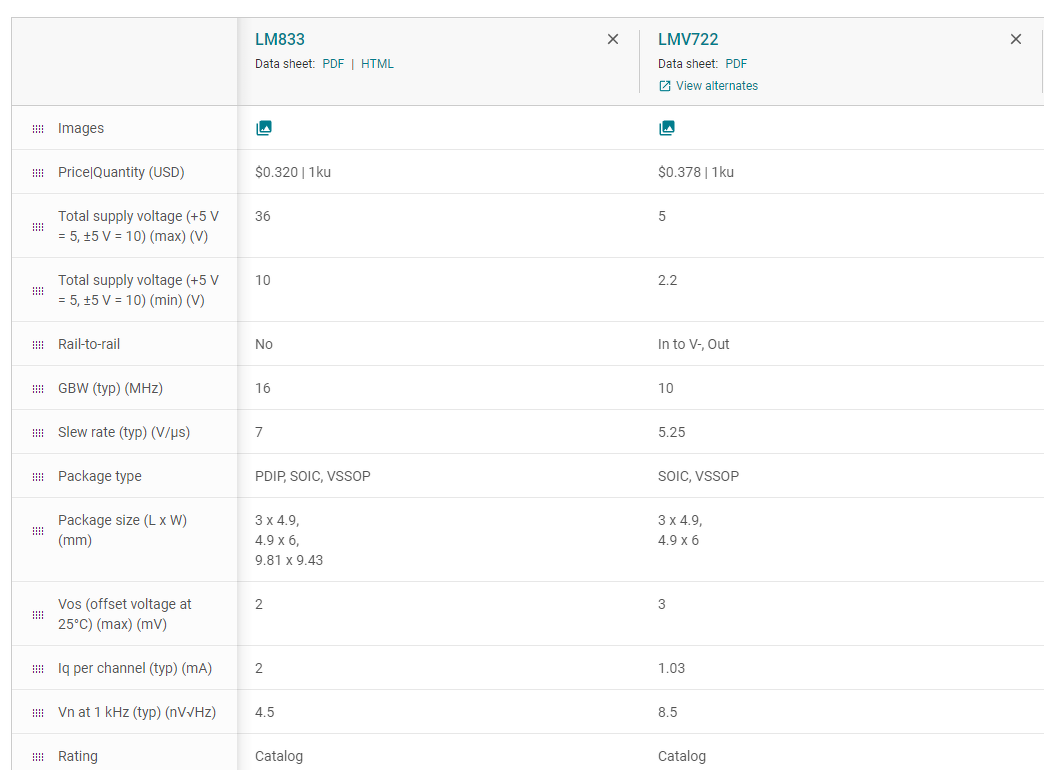The width and height of the screenshot is (1044, 770).
Task: Grab the drag handle for Images row
Action: pos(38,129)
